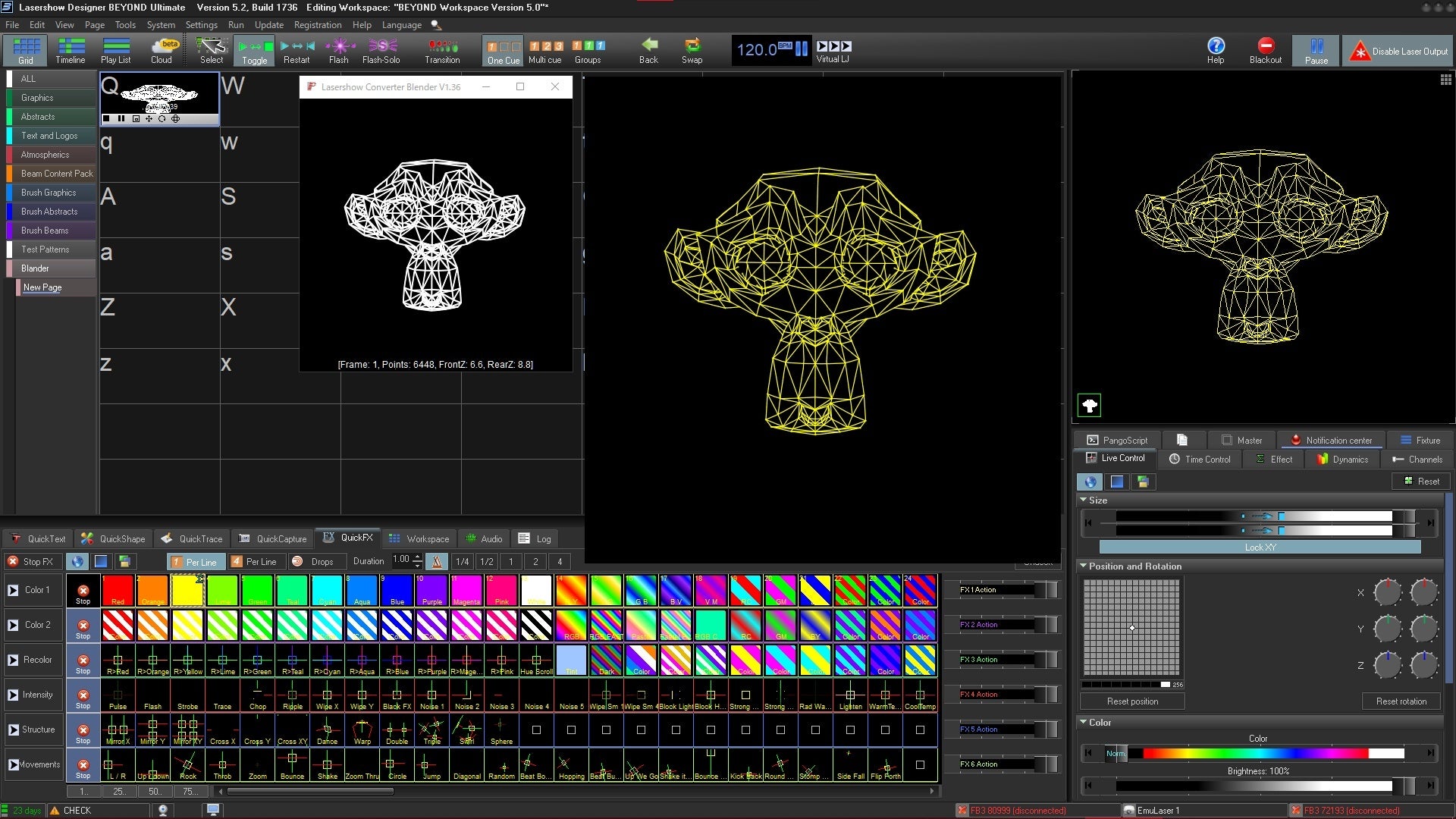
Task: Select the Multi cue mode icon
Action: pos(544,50)
